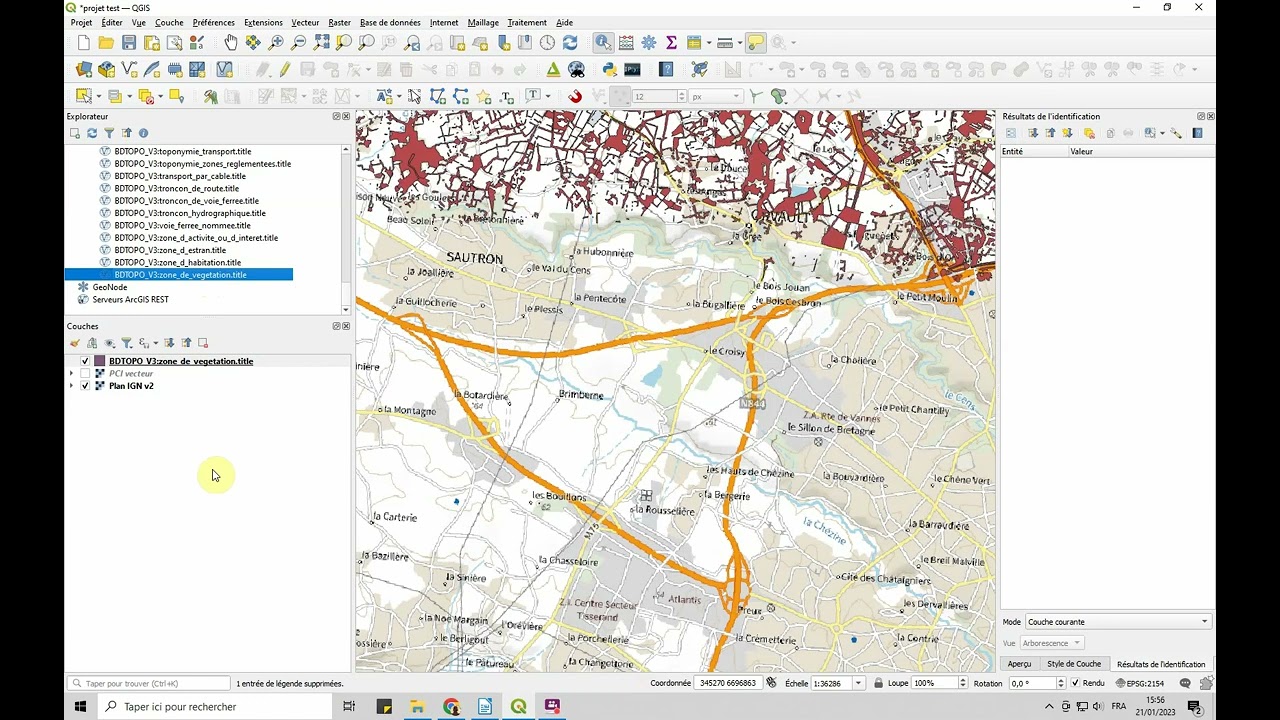
Task: Select Serveurs ArcGIS REST entry
Action: coord(130,299)
